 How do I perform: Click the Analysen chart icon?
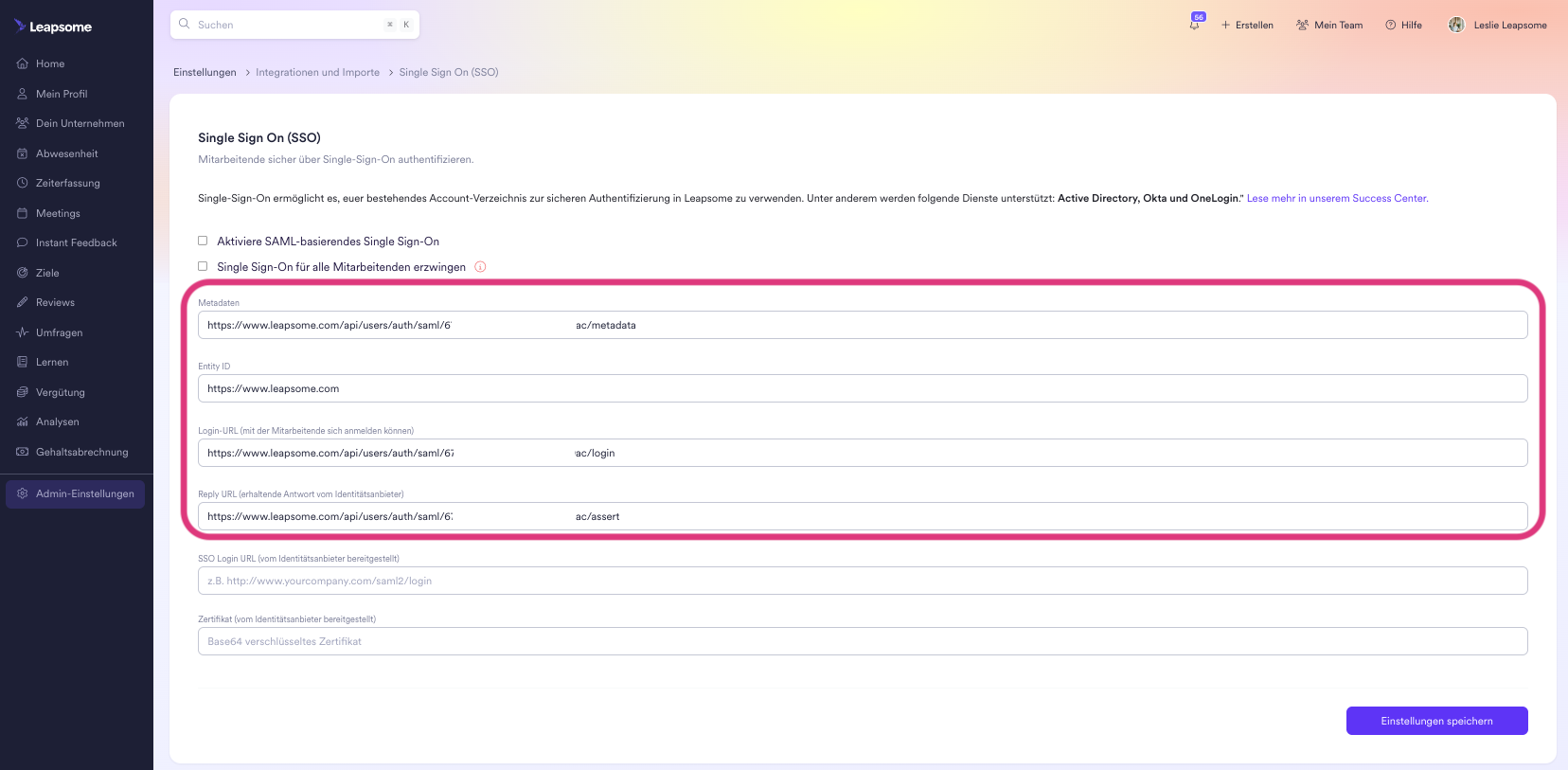point(23,422)
